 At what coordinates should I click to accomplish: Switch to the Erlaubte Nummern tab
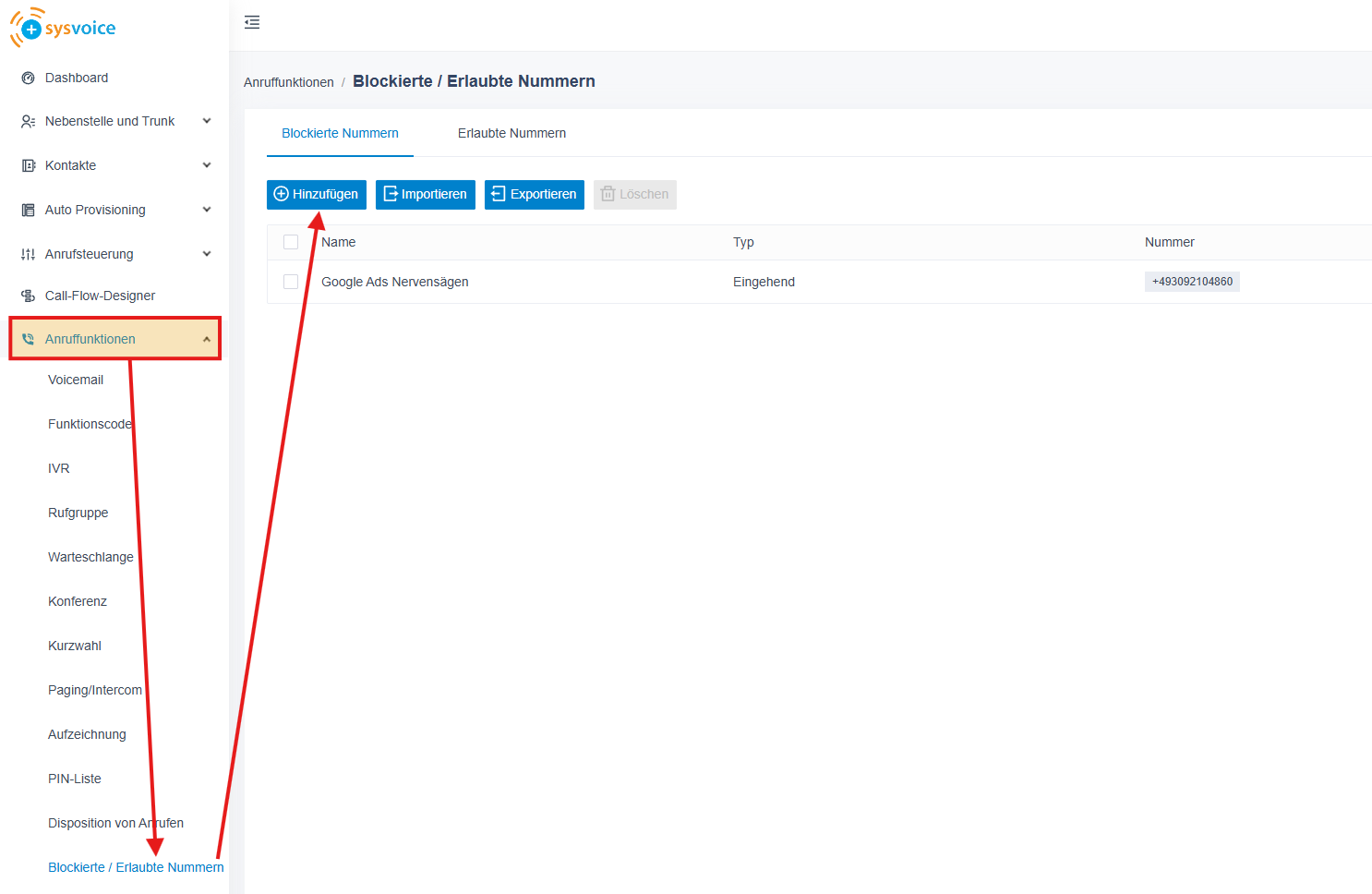511,133
